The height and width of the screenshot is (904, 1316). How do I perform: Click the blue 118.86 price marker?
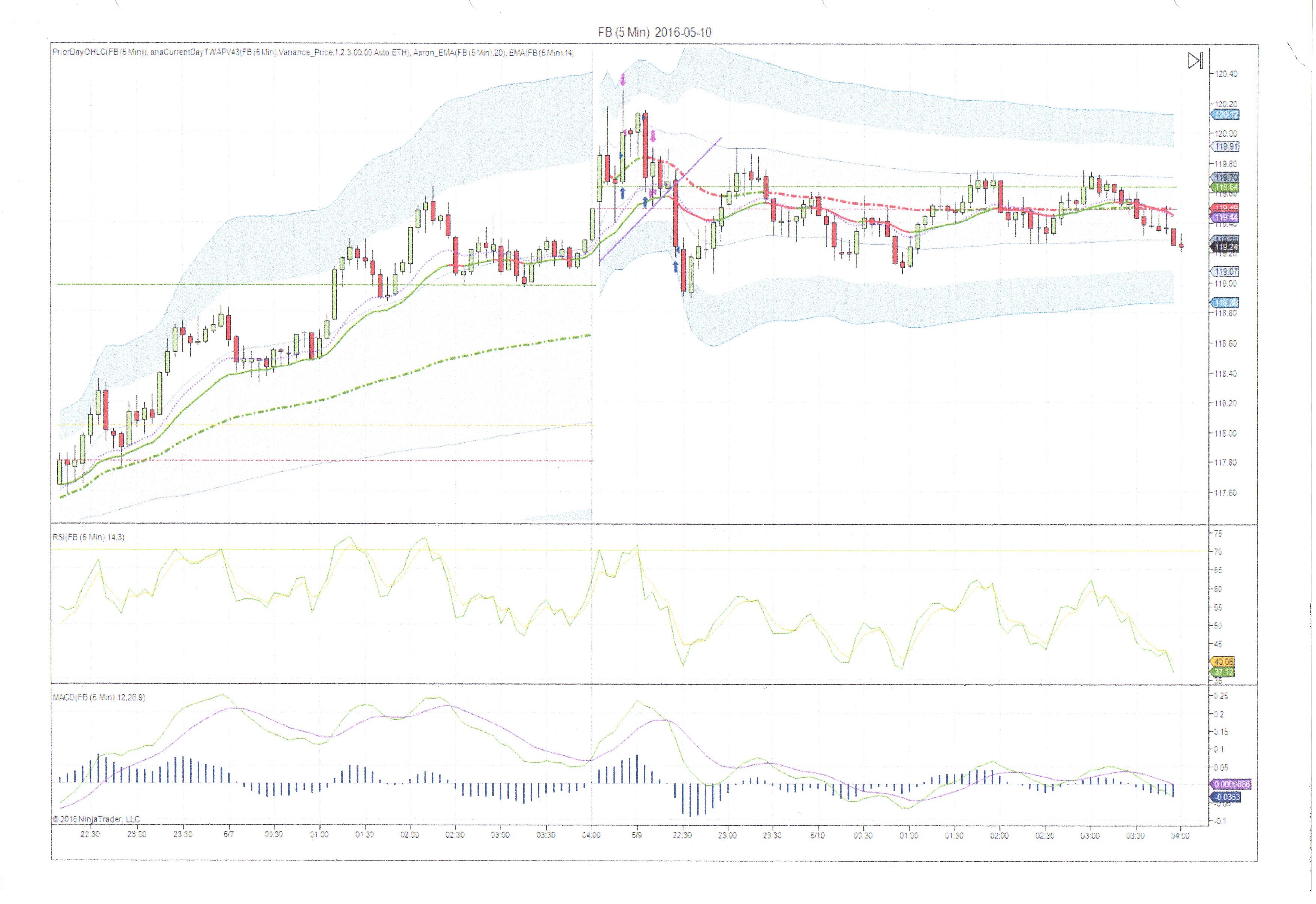1225,303
